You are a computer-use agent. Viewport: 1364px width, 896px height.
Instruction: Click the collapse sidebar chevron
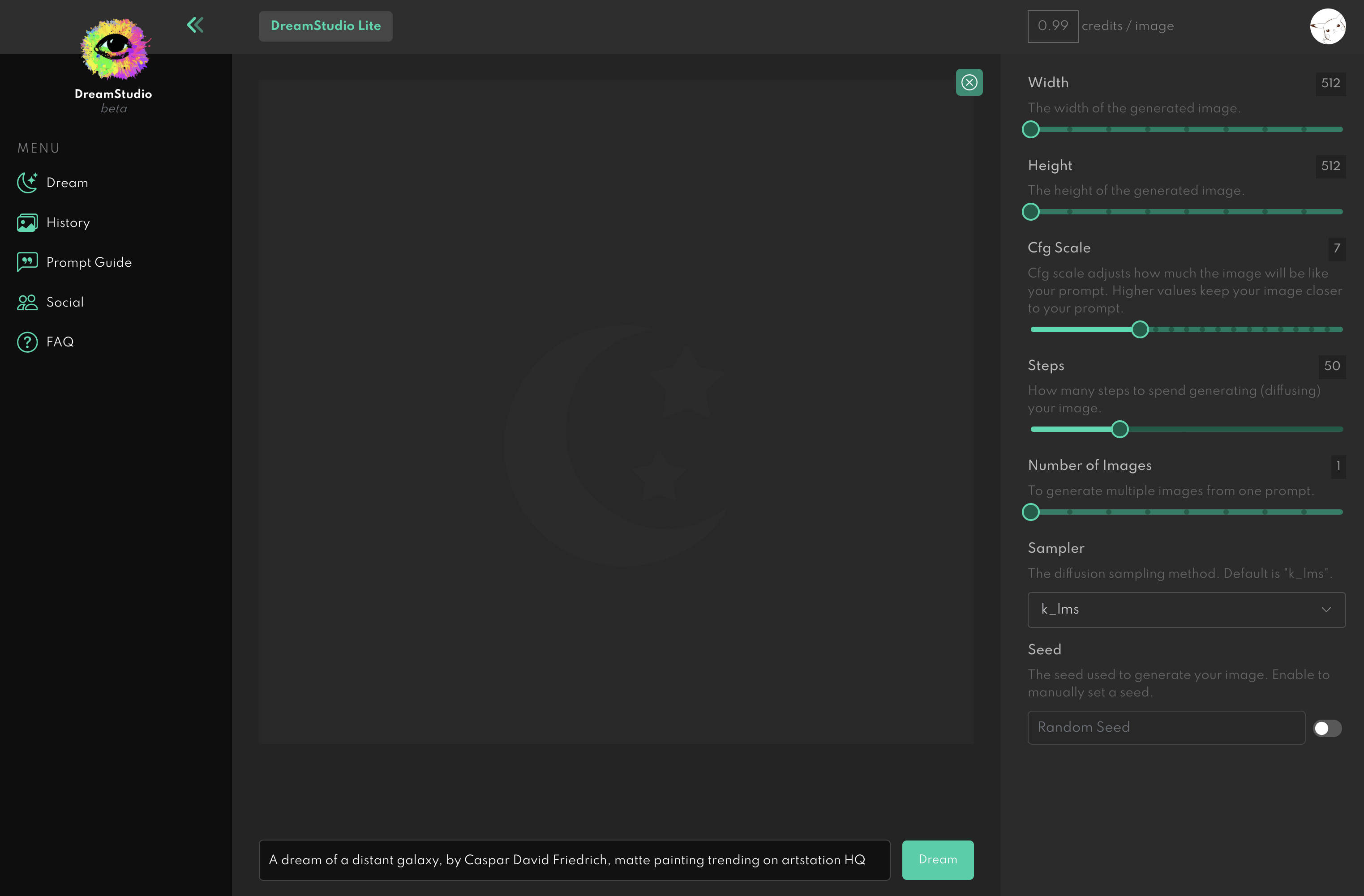[196, 25]
